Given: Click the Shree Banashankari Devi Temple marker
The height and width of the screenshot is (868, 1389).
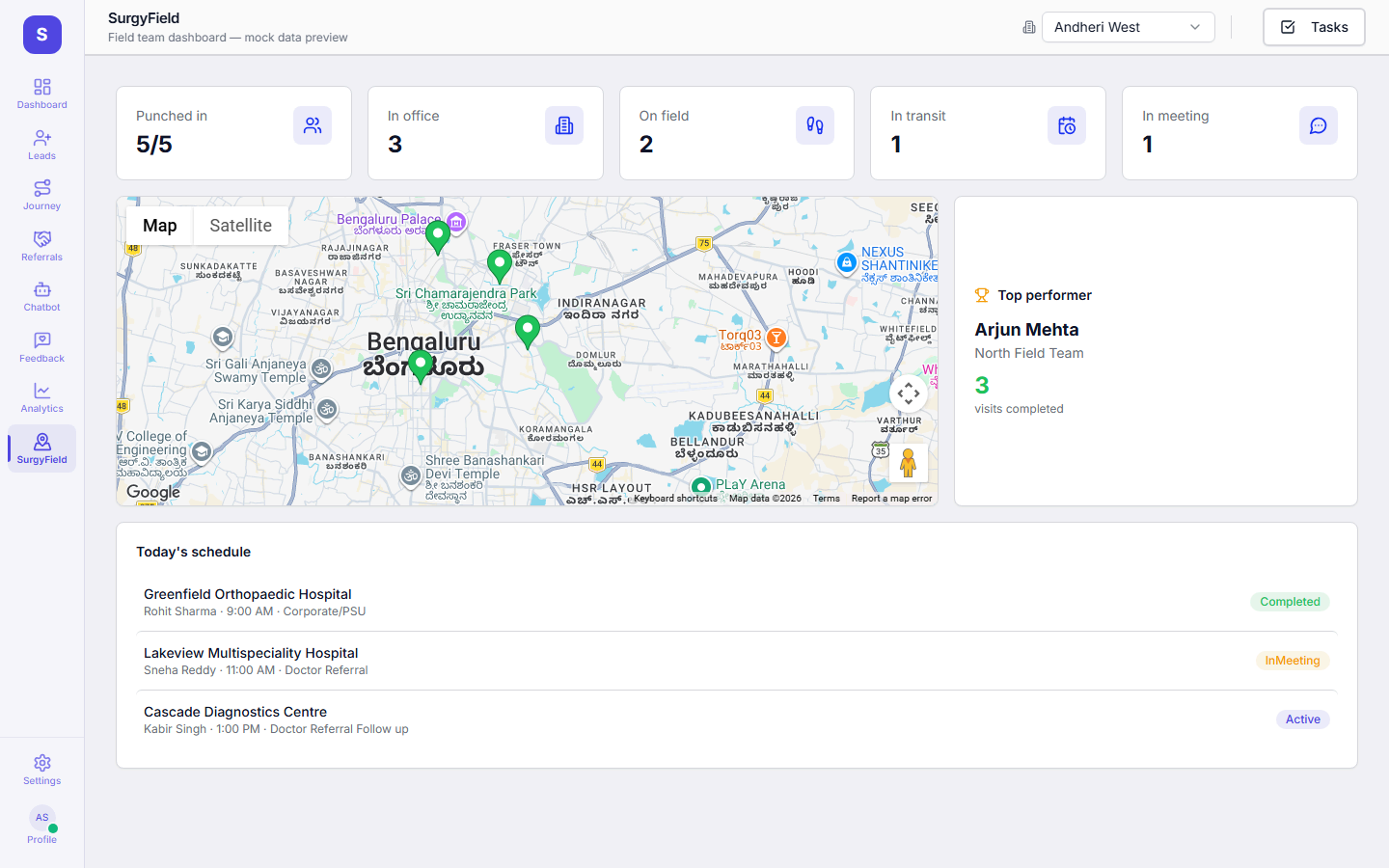Looking at the screenshot, I should [411, 475].
